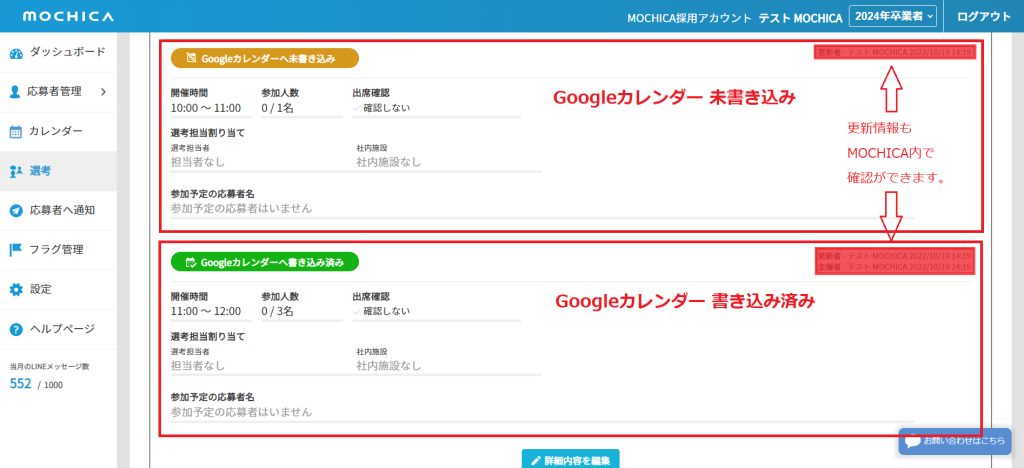The height and width of the screenshot is (468, 1024).
Task: Click the settings gear icon
Action: pos(16,289)
